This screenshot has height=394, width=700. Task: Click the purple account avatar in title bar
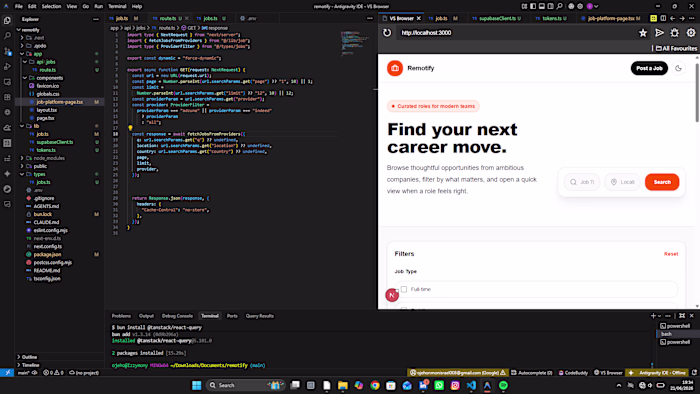click(590, 6)
